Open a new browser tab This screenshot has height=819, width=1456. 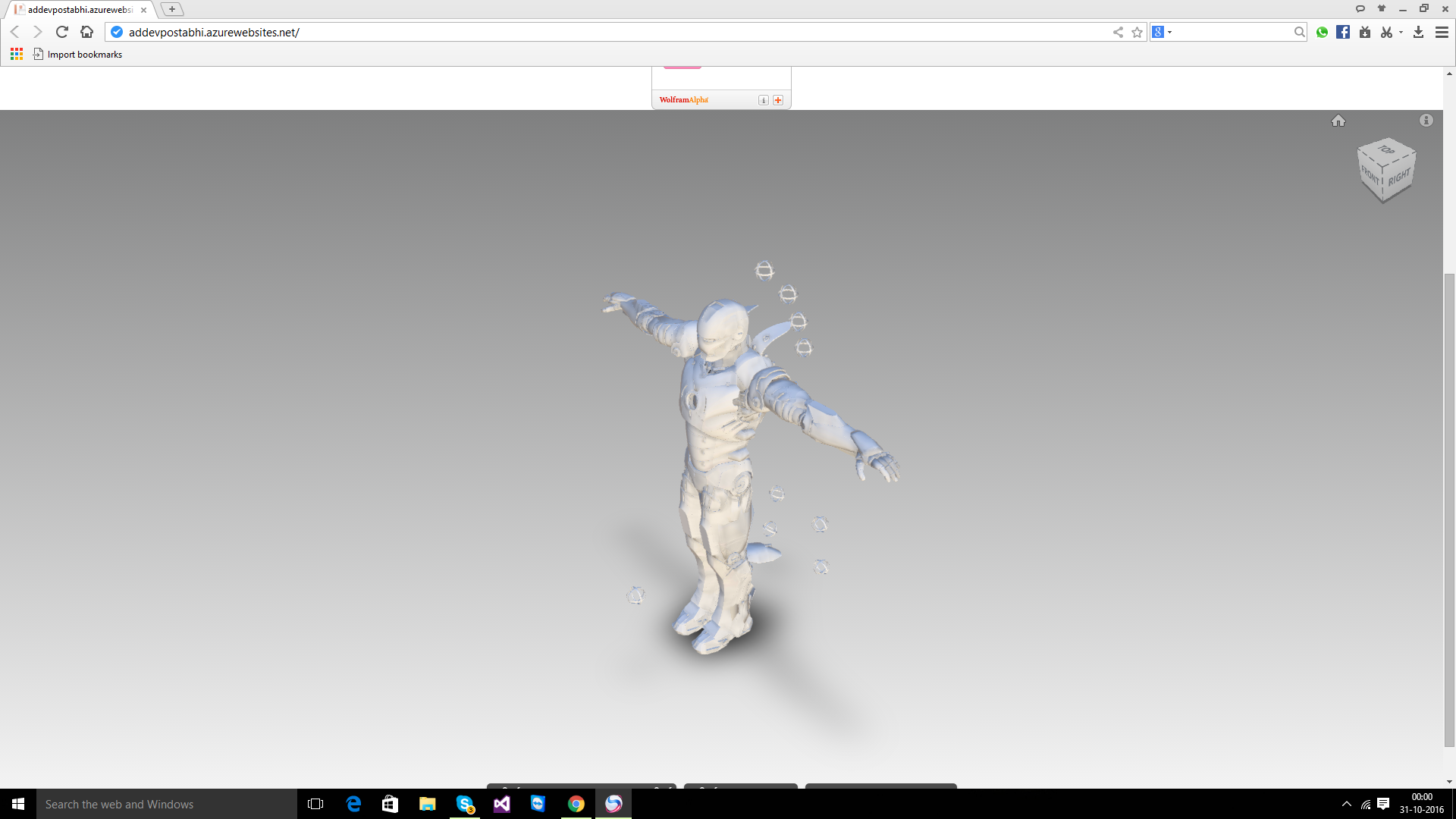tap(172, 9)
